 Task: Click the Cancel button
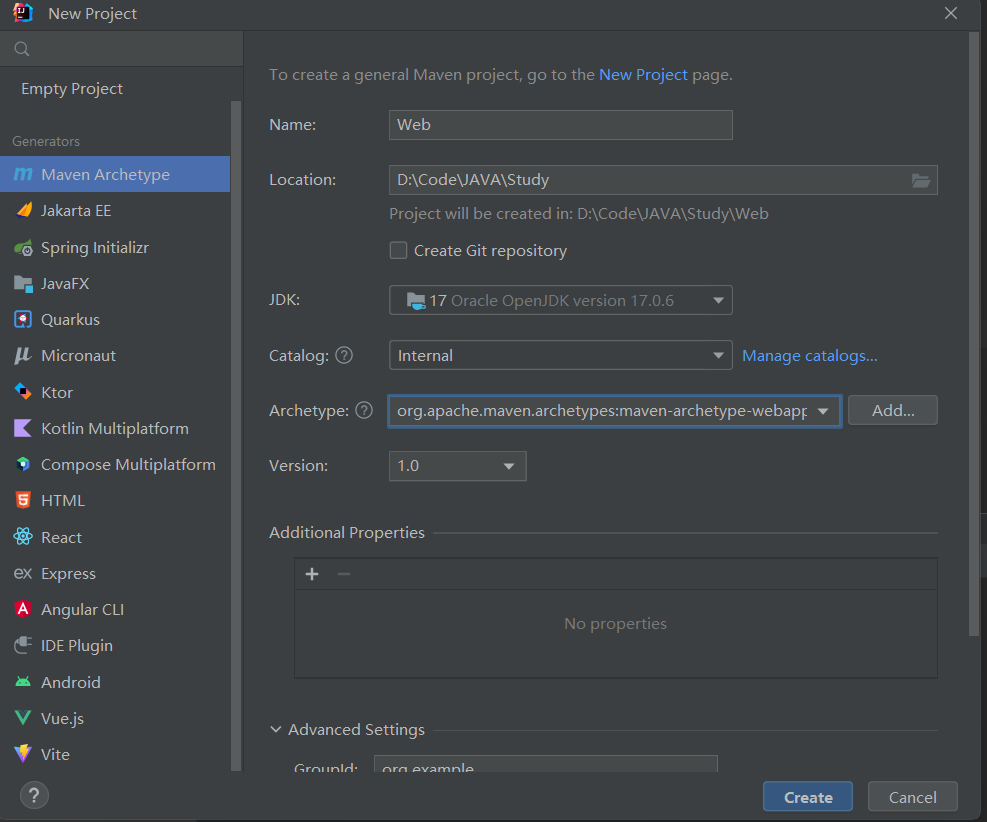tap(912, 797)
